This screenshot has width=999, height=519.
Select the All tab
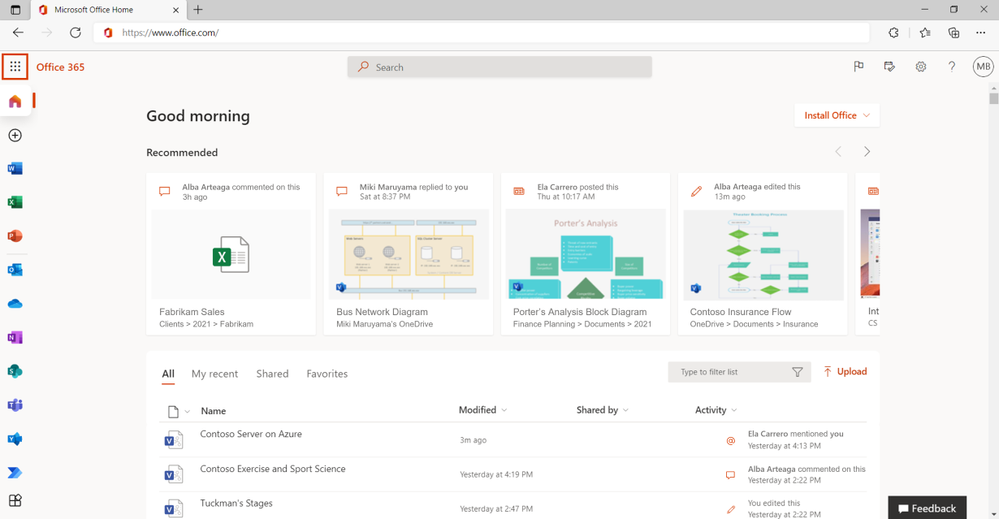click(168, 374)
